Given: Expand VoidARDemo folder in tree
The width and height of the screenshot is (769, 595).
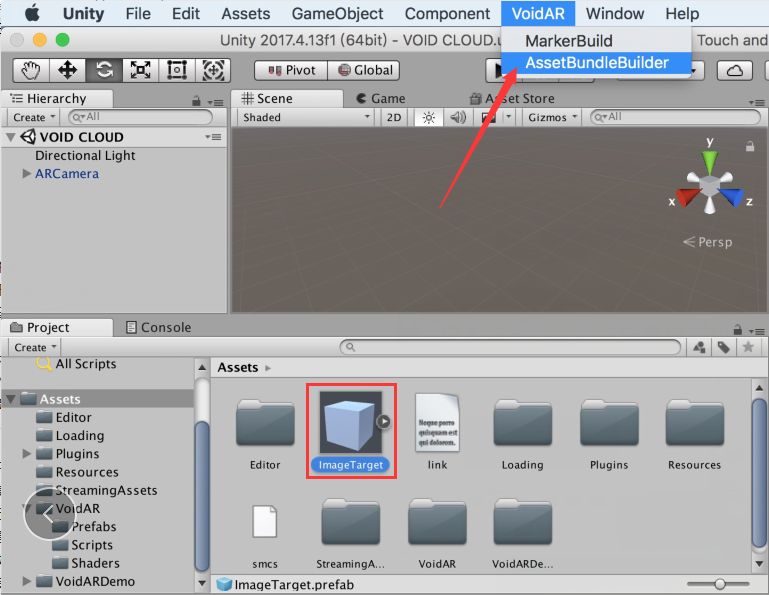Looking at the screenshot, I should [x=26, y=581].
